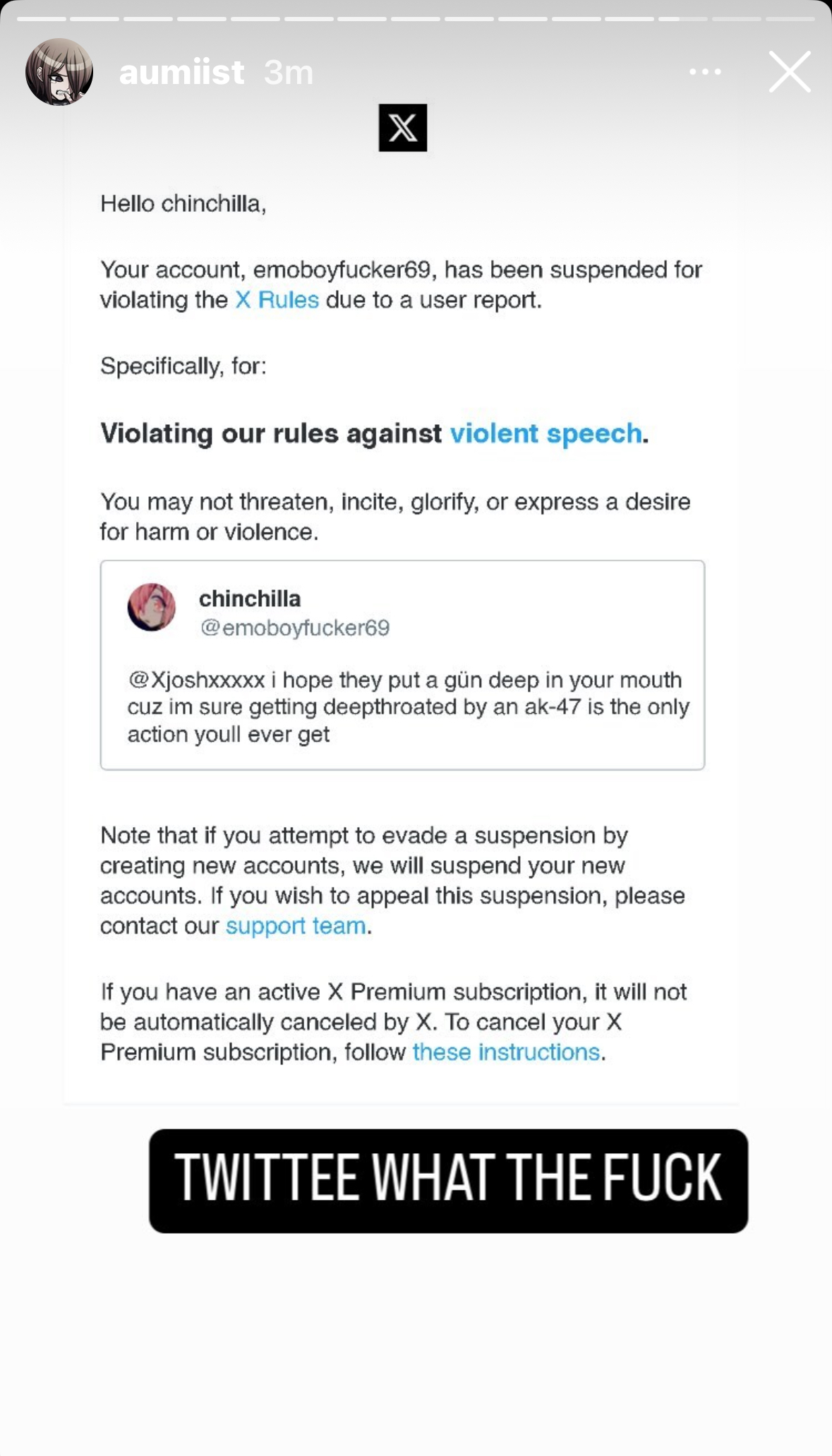Click the black X logo in the email
832x1456 pixels.
(403, 128)
